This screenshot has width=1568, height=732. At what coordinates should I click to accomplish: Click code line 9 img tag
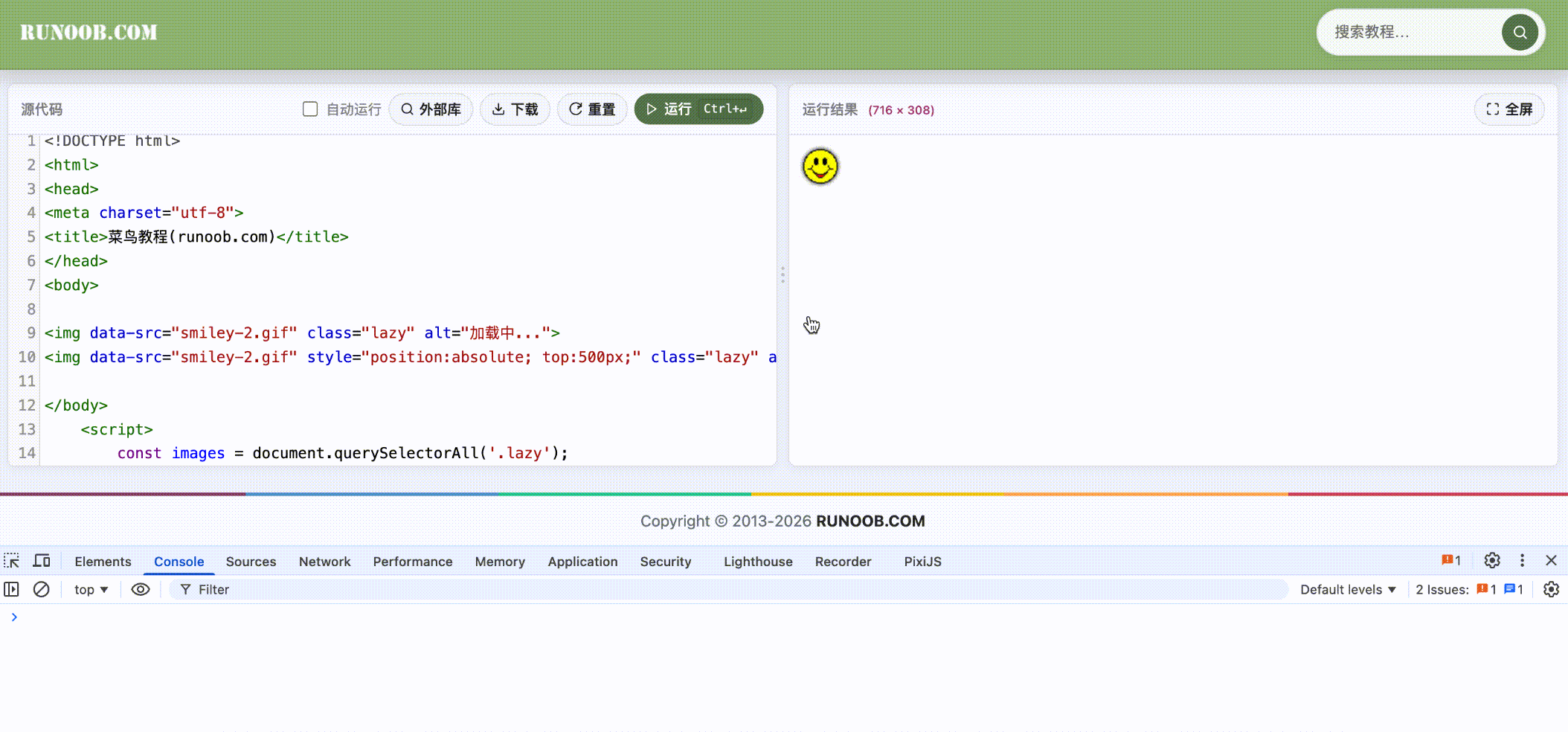(302, 333)
